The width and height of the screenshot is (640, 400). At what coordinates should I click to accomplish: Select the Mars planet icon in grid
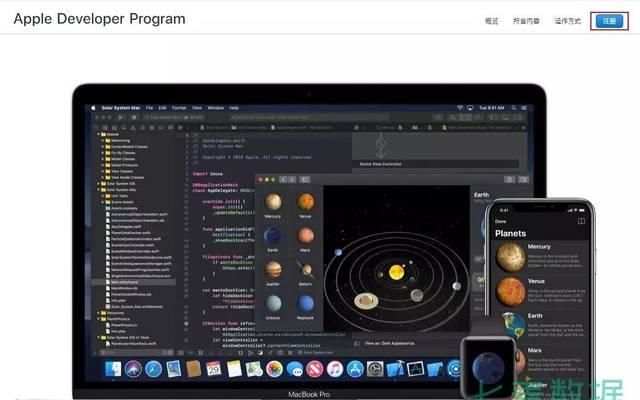[305, 236]
